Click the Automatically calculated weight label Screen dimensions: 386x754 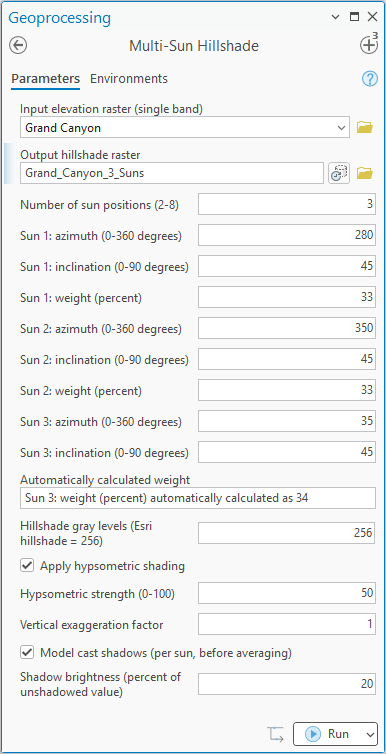coord(105,480)
